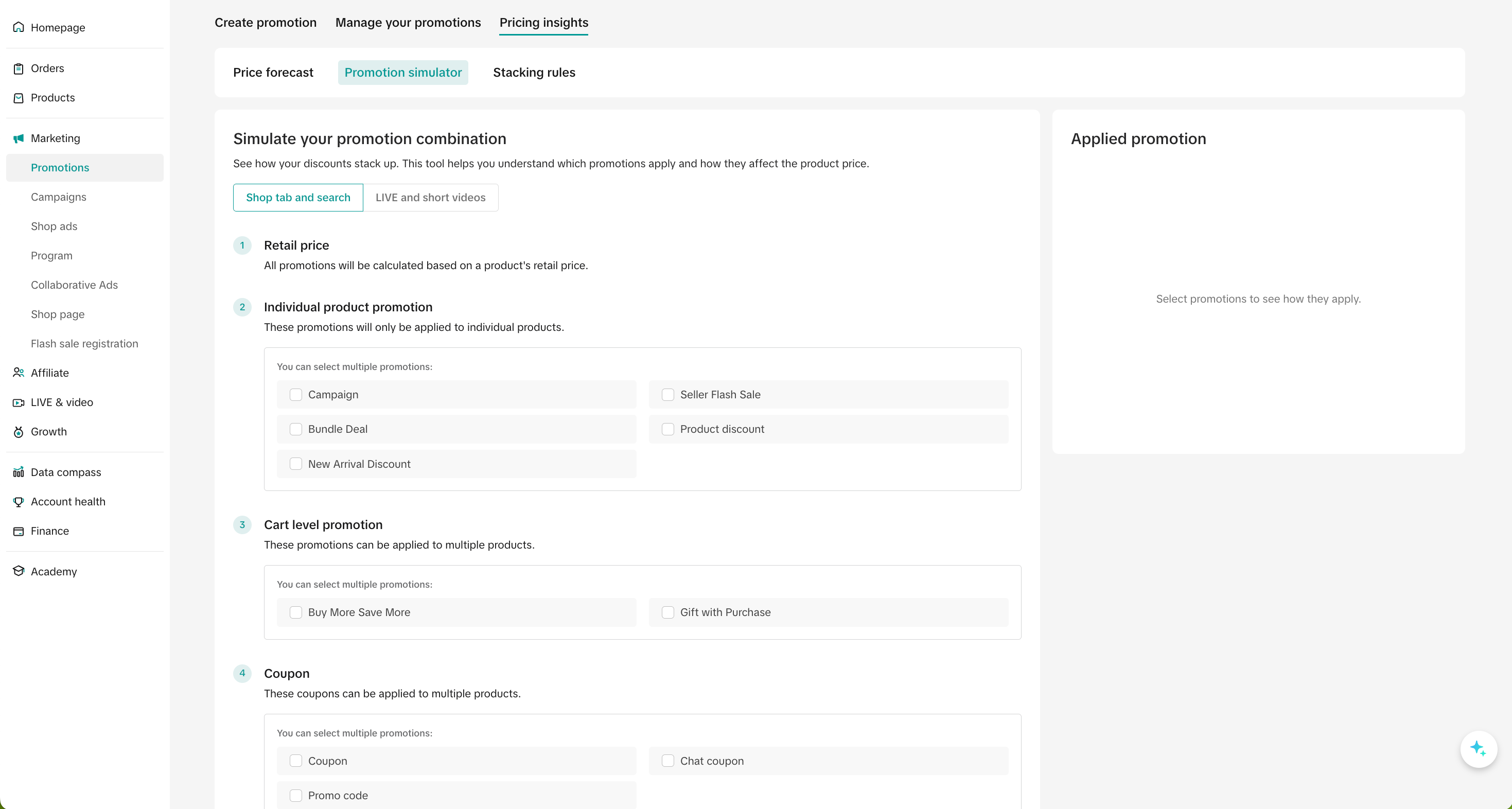This screenshot has width=1512, height=809.
Task: Open Affiliate via people icon
Action: [18, 373]
